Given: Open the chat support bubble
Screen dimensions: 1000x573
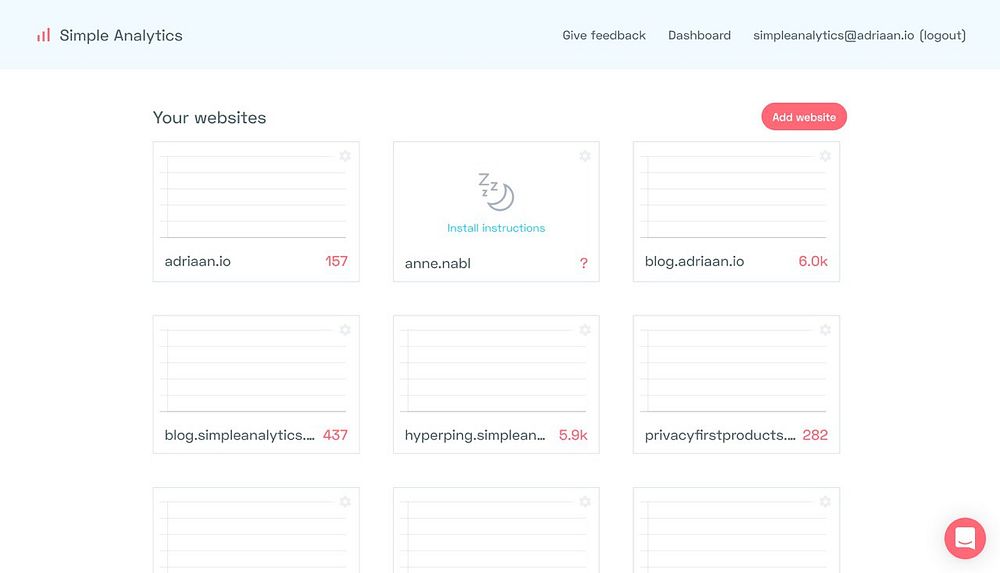Looking at the screenshot, I should pos(965,538).
